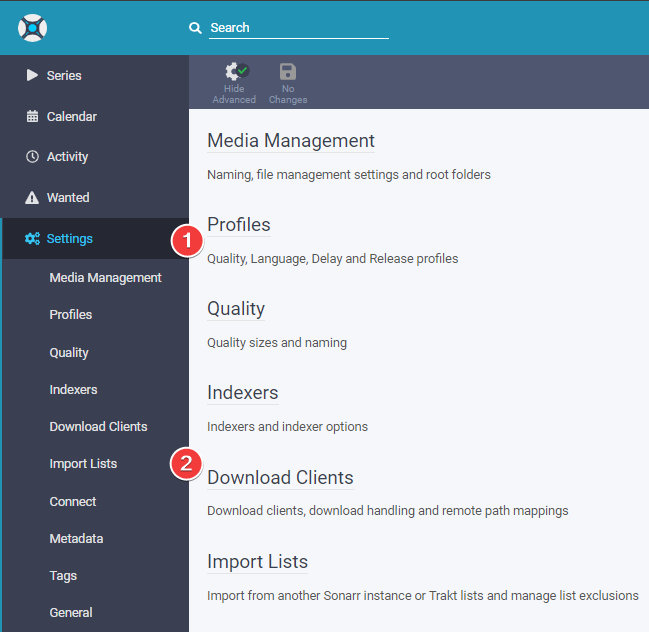Viewport: 649px width, 632px height.
Task: Type in the Search input field
Action: point(298,28)
